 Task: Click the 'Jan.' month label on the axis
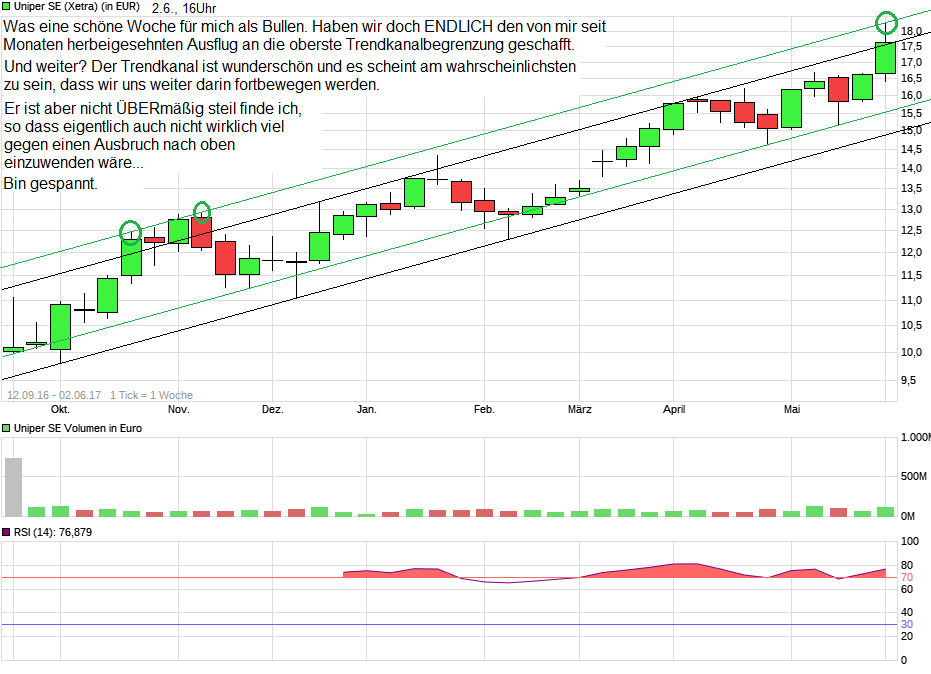click(366, 409)
